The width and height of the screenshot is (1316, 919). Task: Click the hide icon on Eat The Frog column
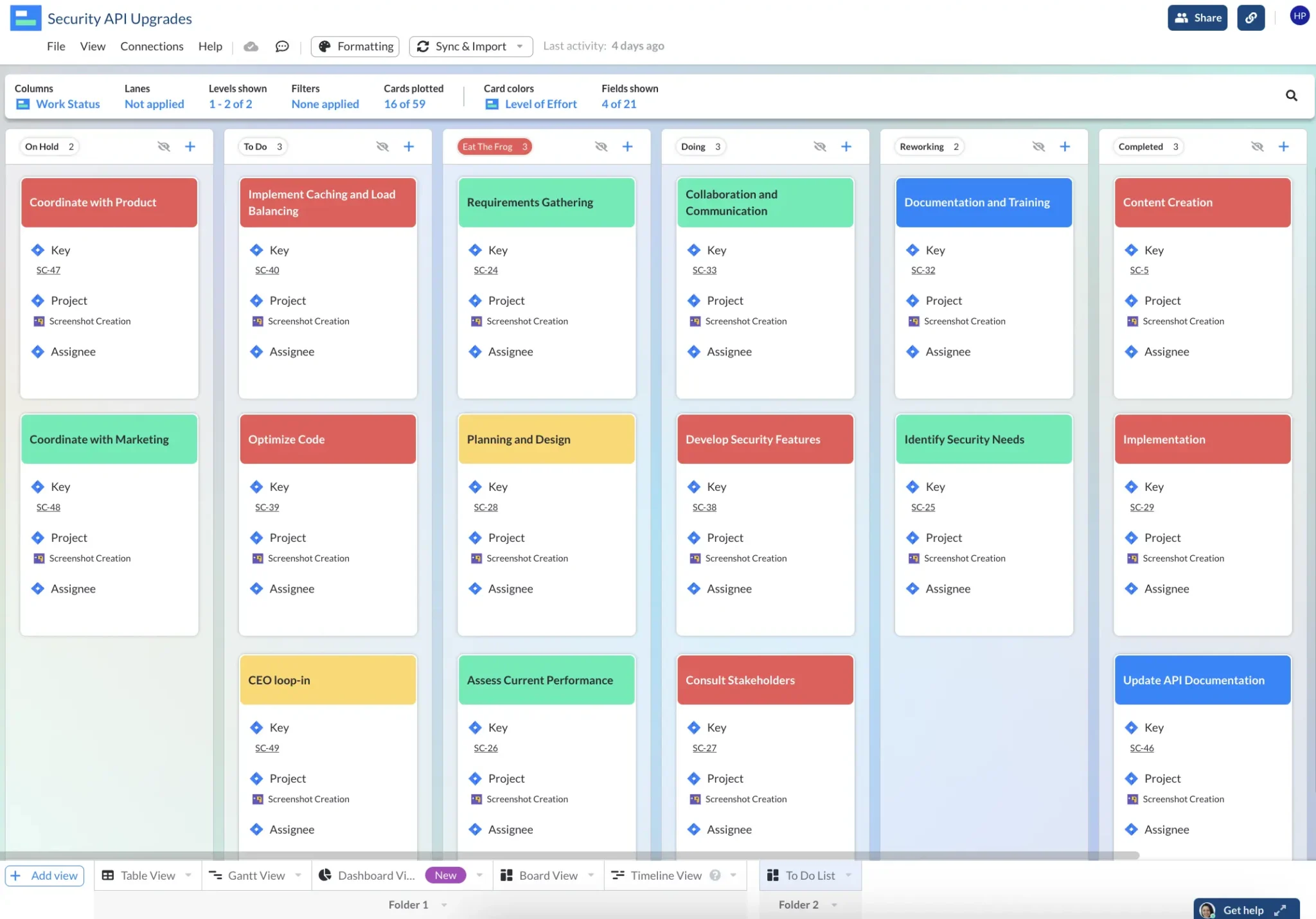click(601, 146)
